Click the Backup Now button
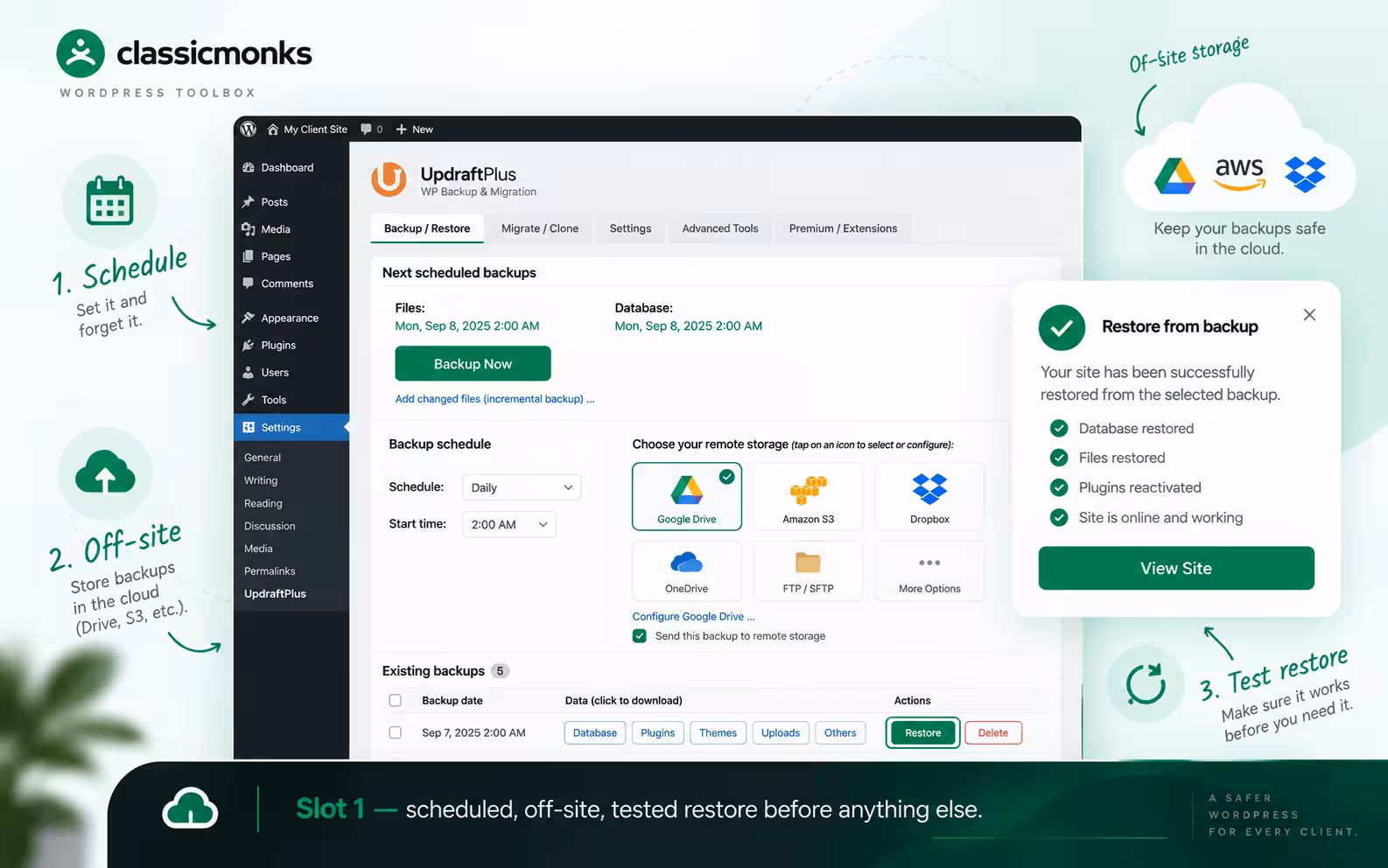This screenshot has width=1388, height=868. tap(473, 363)
